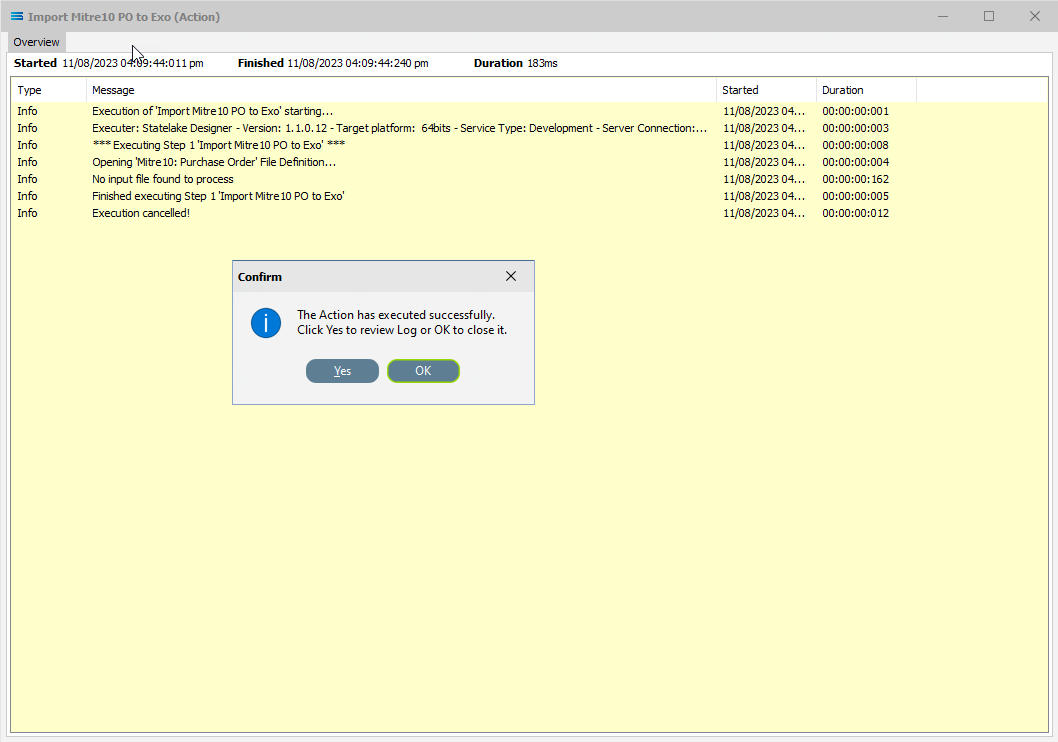Sort by the Duration column header
The height and width of the screenshot is (742, 1058).
click(866, 90)
